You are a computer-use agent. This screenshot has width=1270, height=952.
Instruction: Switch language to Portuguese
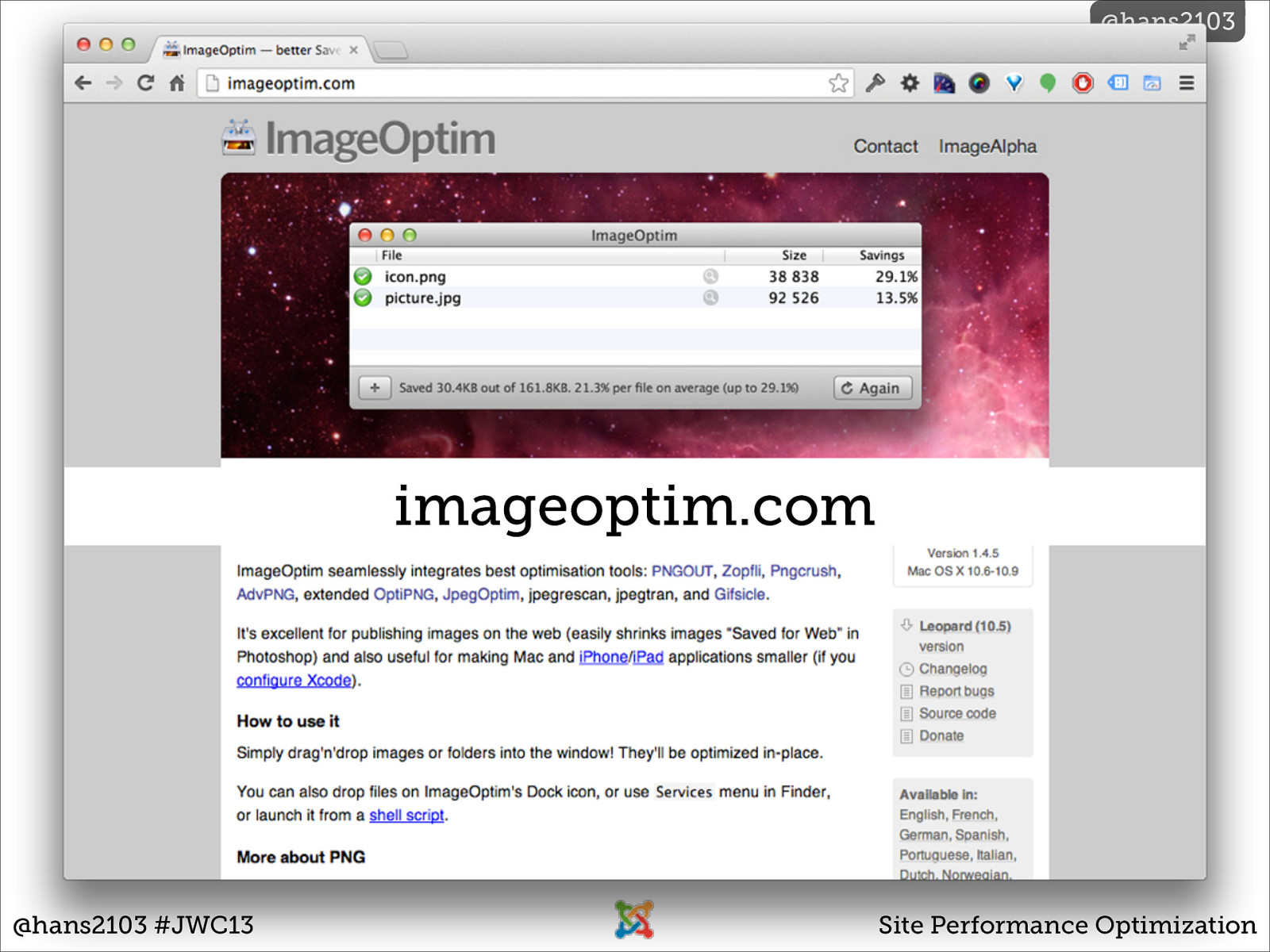pos(934,855)
